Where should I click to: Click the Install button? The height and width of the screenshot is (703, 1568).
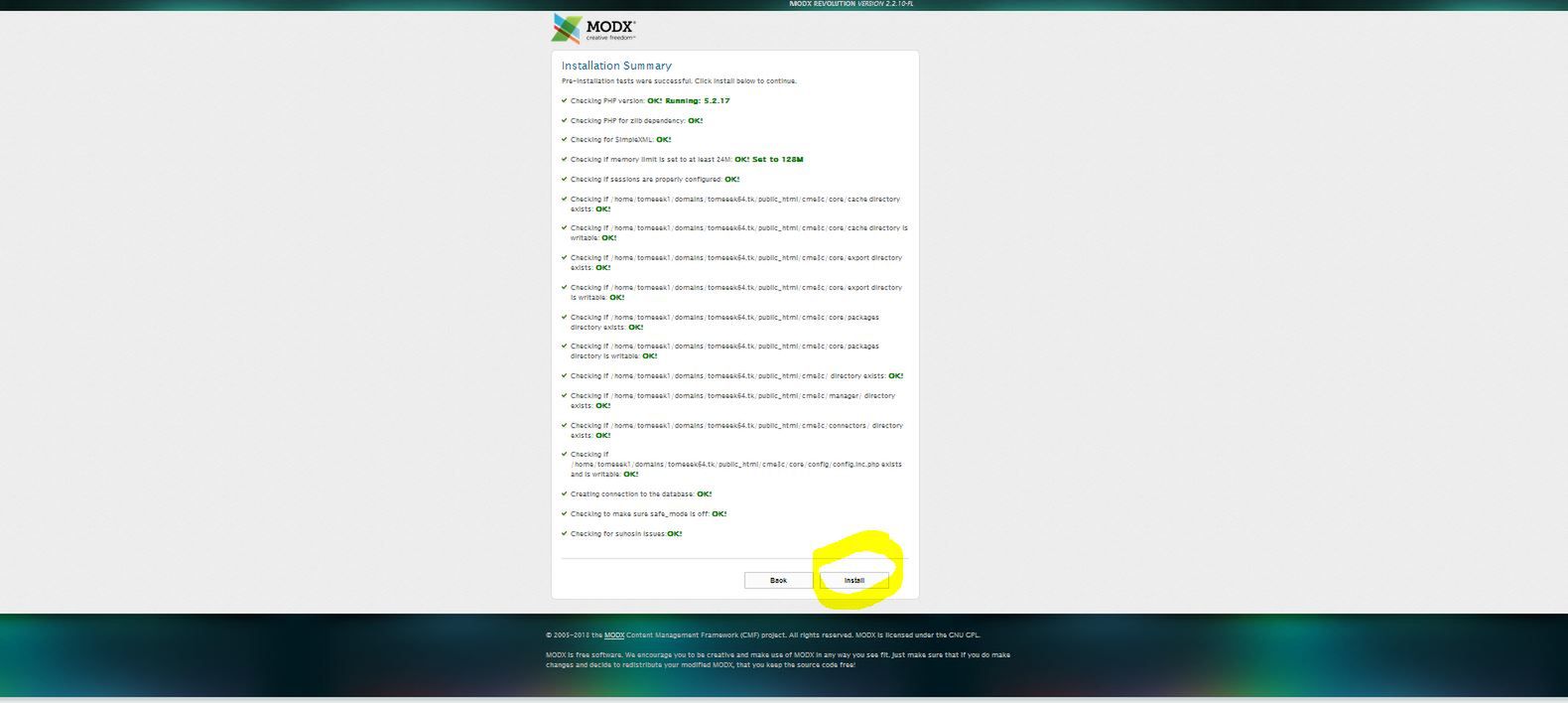[x=854, y=580]
